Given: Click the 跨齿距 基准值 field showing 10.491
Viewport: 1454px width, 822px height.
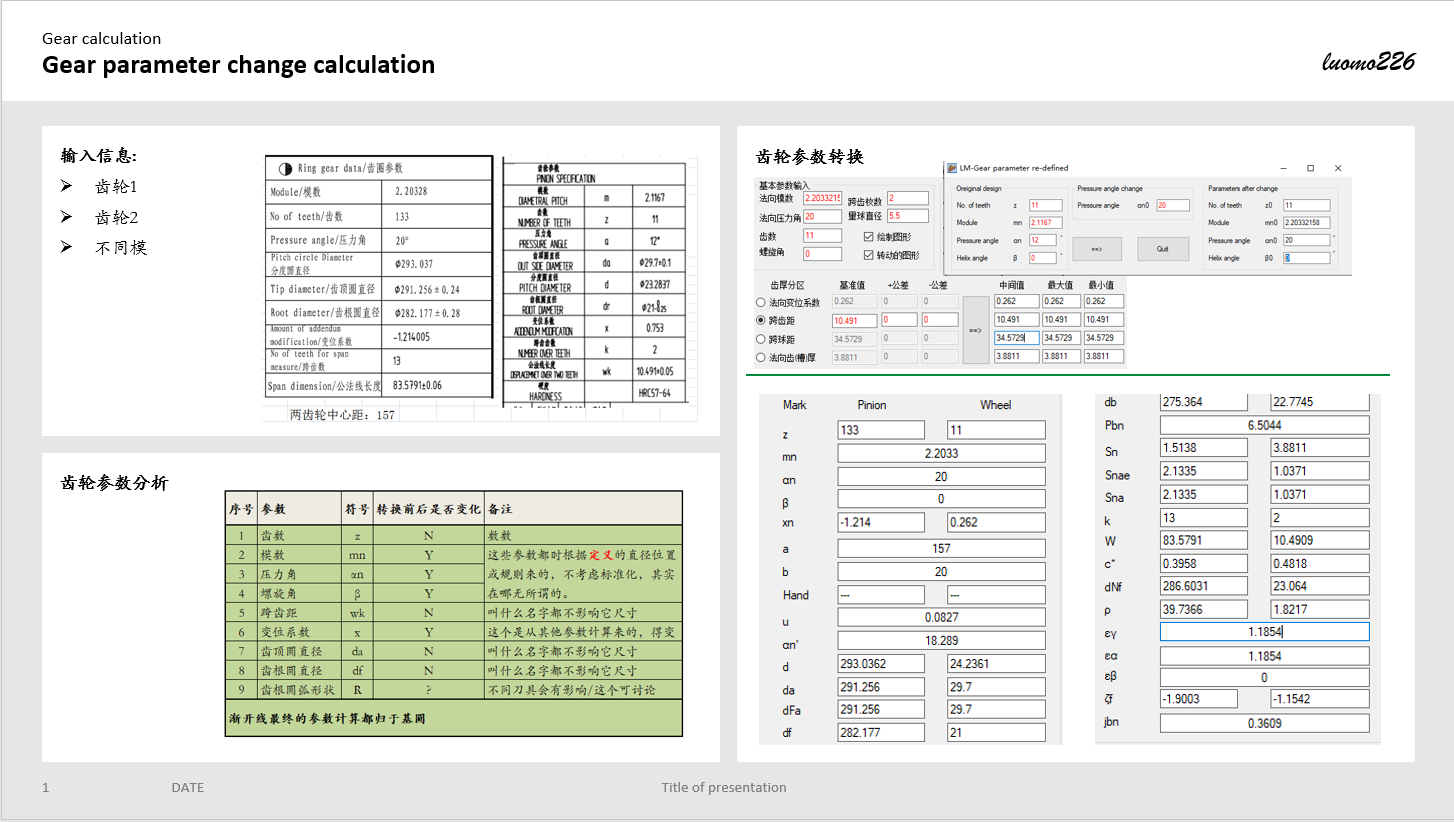Looking at the screenshot, I should click(855, 320).
